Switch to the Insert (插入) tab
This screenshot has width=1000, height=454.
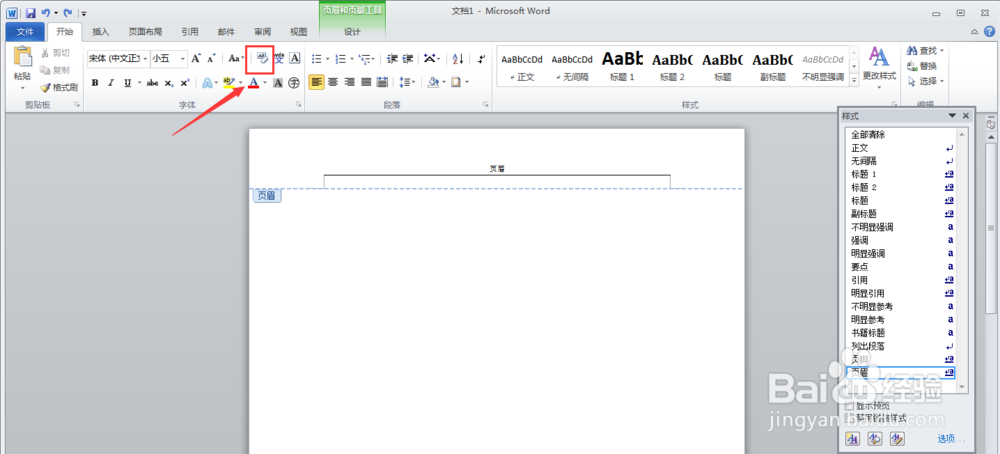click(101, 32)
